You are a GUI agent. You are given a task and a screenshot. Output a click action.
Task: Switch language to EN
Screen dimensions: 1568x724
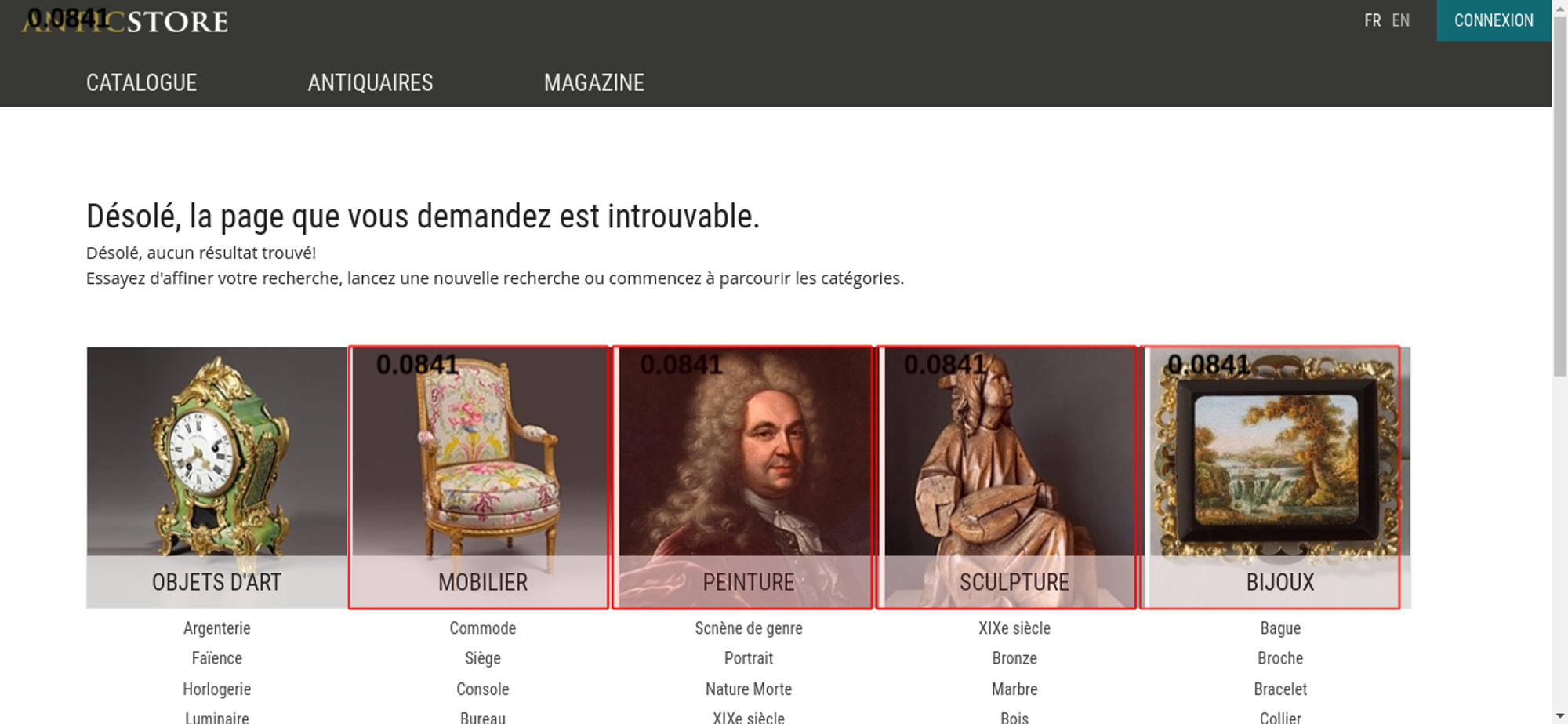click(x=1401, y=20)
